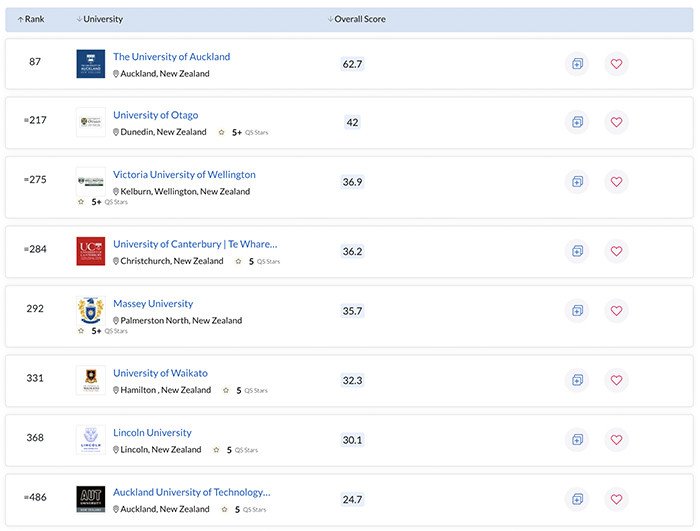Viewport: 700px width, 531px height.
Task: Click Massey University crest logo
Action: [91, 310]
